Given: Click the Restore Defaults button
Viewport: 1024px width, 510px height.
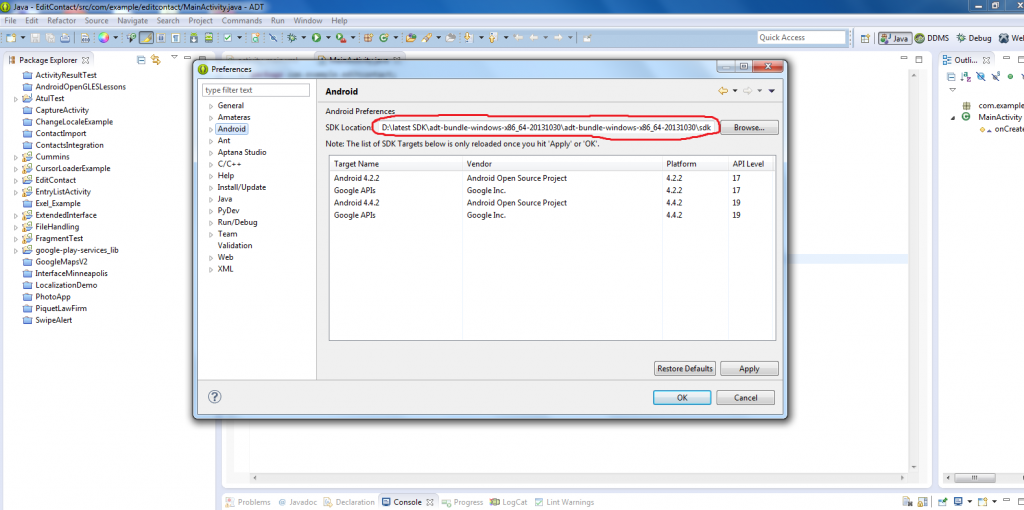Looking at the screenshot, I should coord(684,369).
